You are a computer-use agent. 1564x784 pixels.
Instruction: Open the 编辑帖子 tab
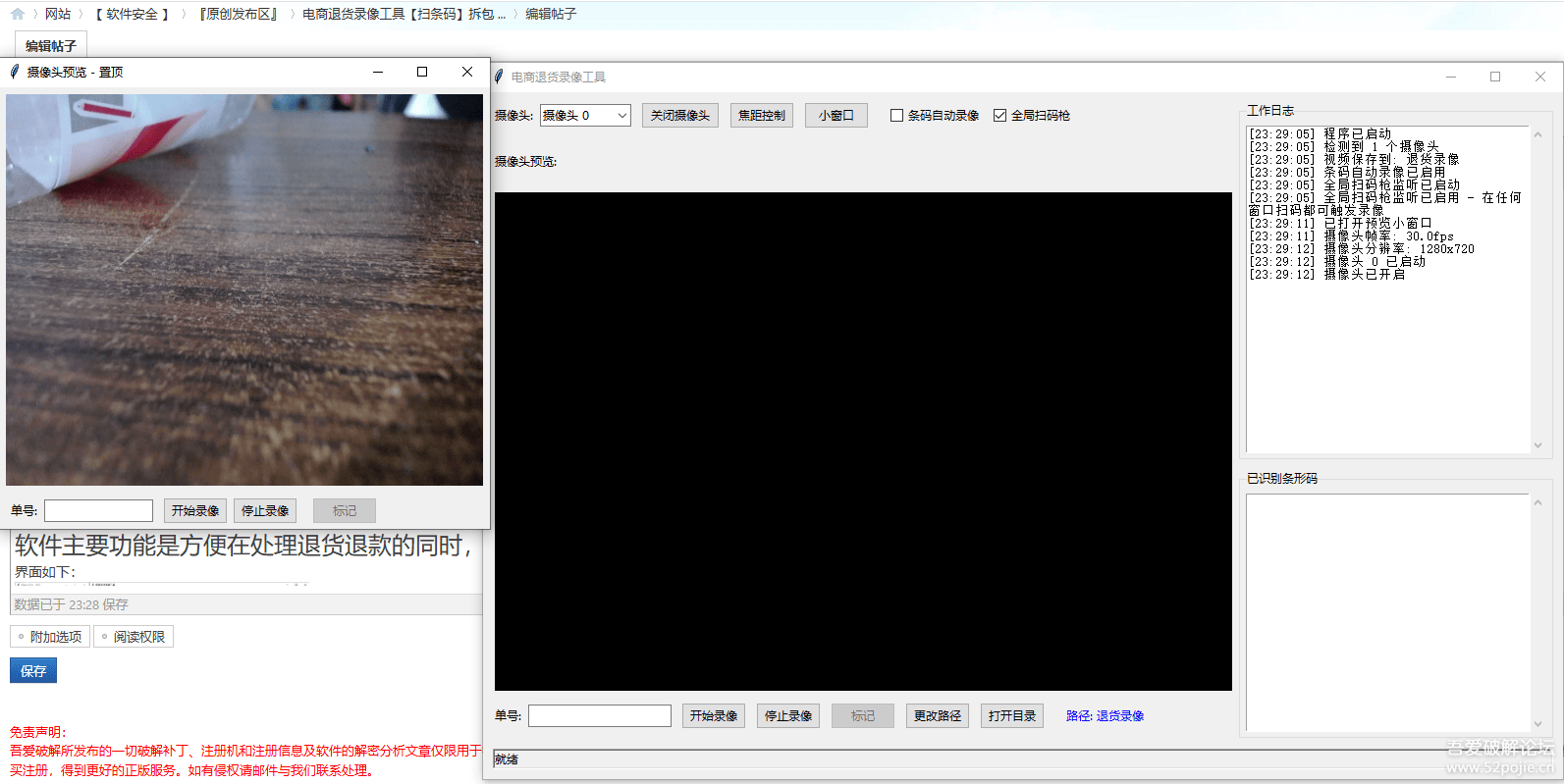click(51, 45)
